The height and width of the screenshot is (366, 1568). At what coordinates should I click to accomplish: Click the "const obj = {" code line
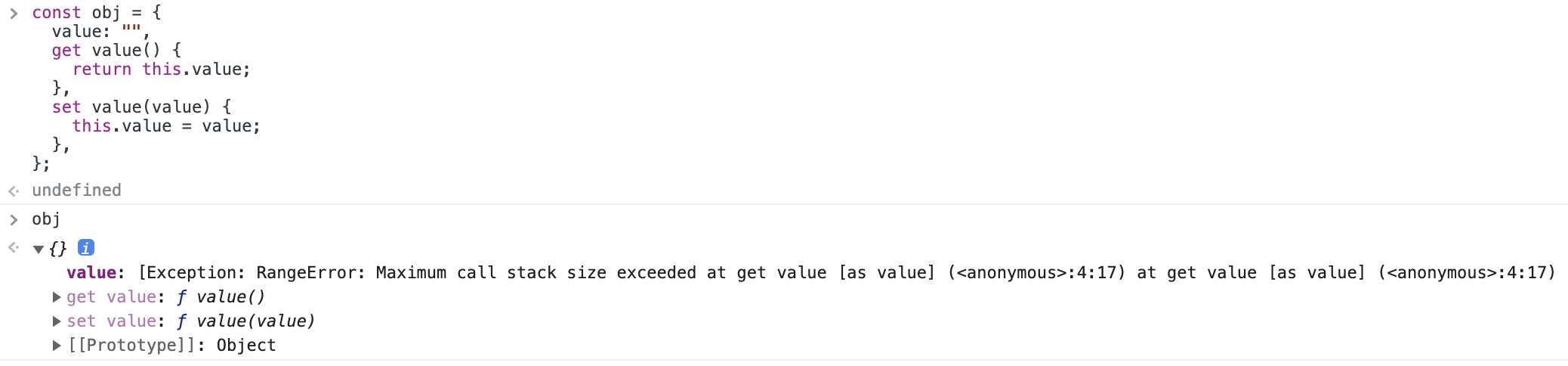point(96,13)
